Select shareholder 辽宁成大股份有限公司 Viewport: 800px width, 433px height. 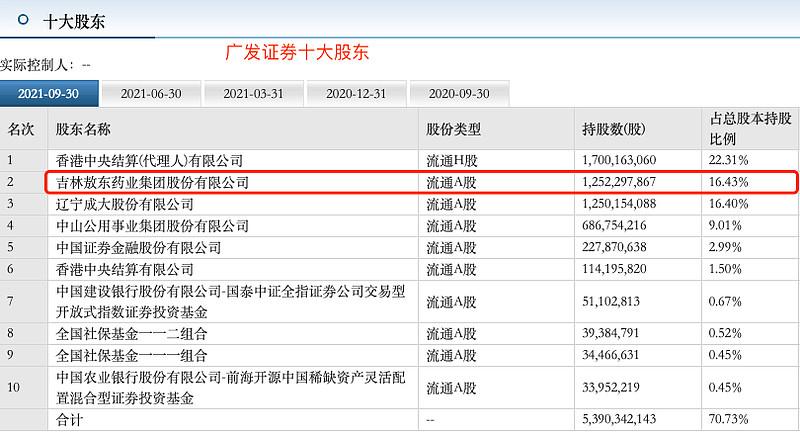click(x=125, y=205)
